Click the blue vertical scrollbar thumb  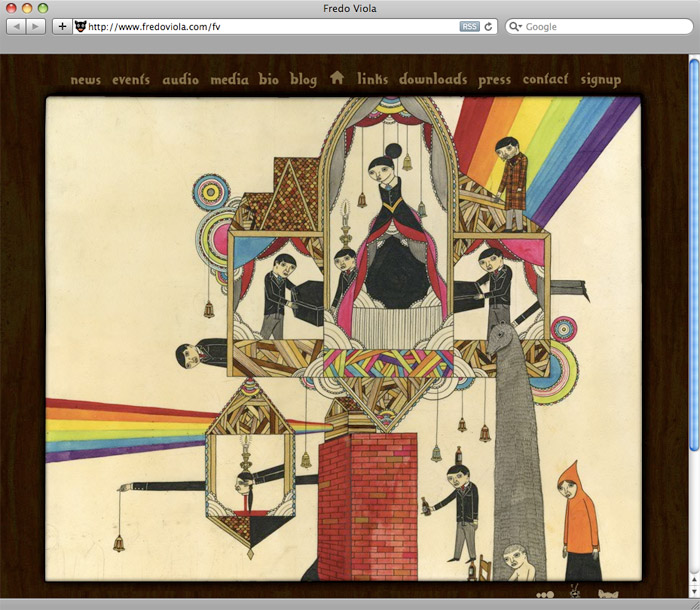point(694,255)
